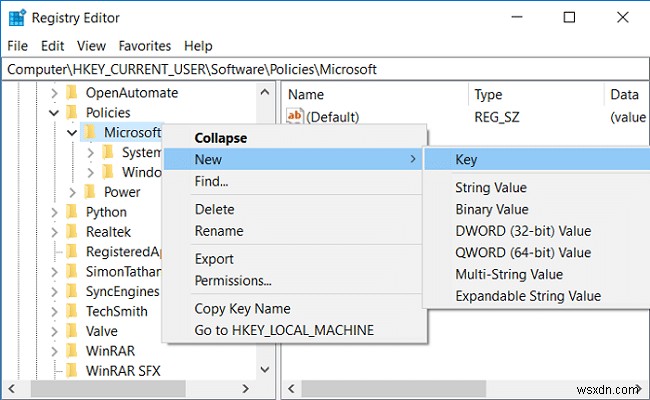
Task: Expand the OpenAutomate key node
Action: [55, 93]
